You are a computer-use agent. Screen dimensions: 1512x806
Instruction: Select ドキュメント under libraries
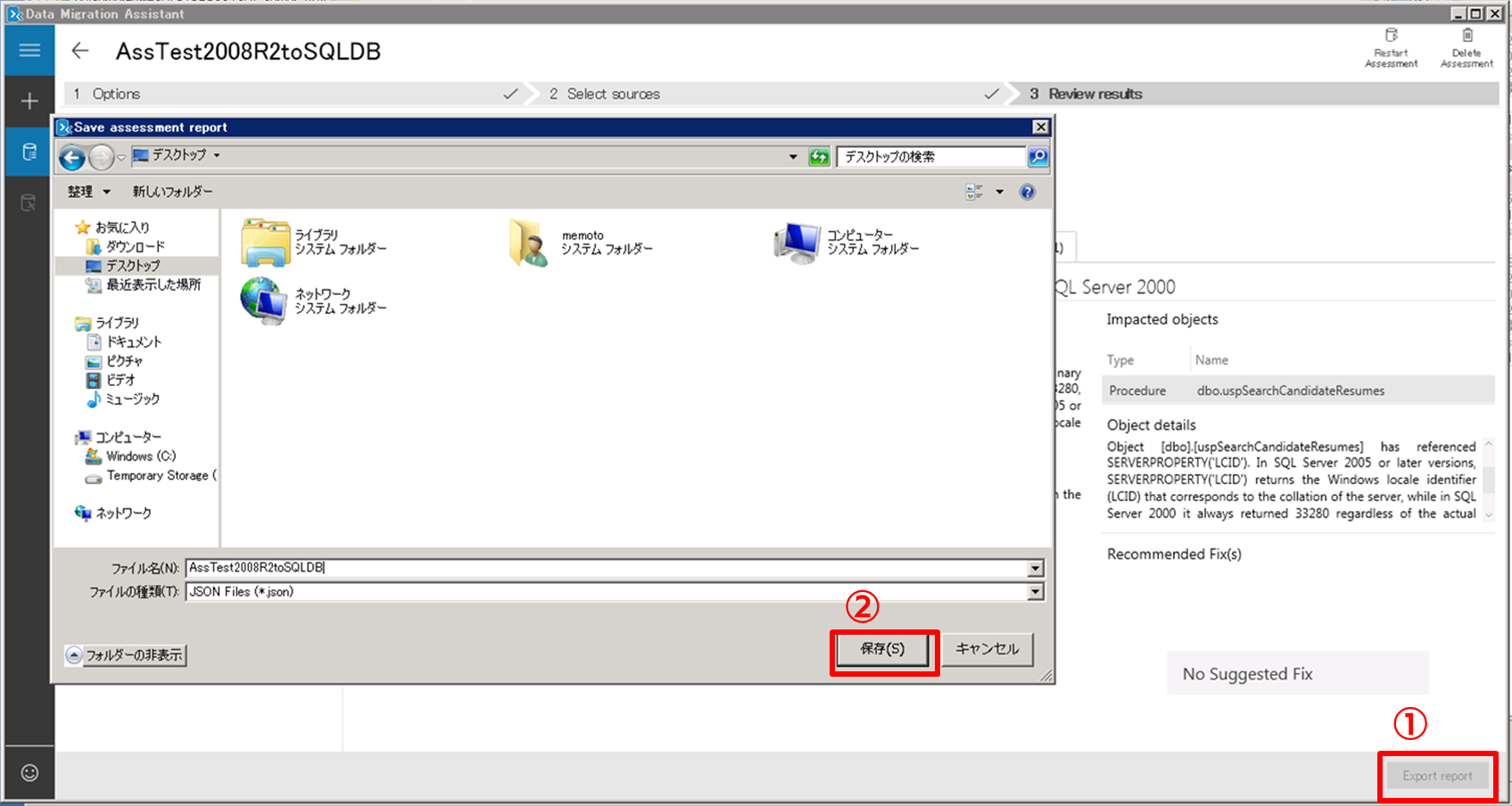(134, 341)
